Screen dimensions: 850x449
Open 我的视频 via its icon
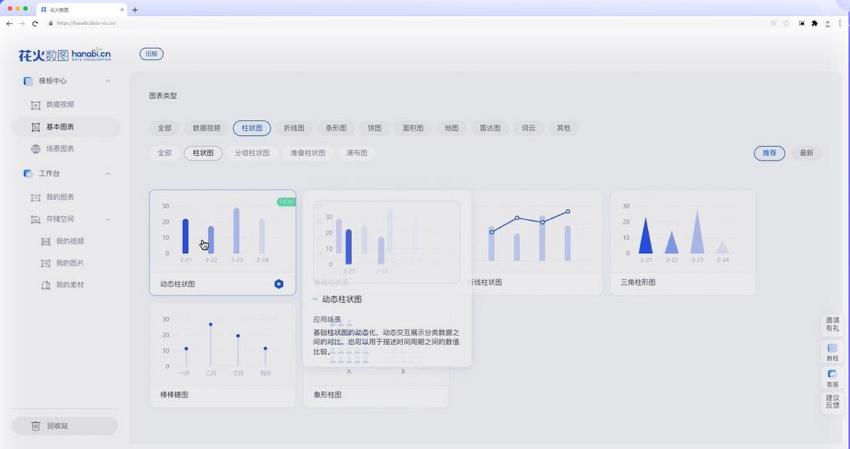[x=46, y=241]
